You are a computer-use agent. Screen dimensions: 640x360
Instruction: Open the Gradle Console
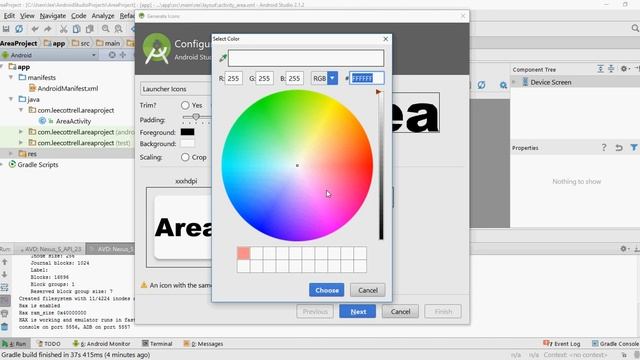[x=615, y=344]
